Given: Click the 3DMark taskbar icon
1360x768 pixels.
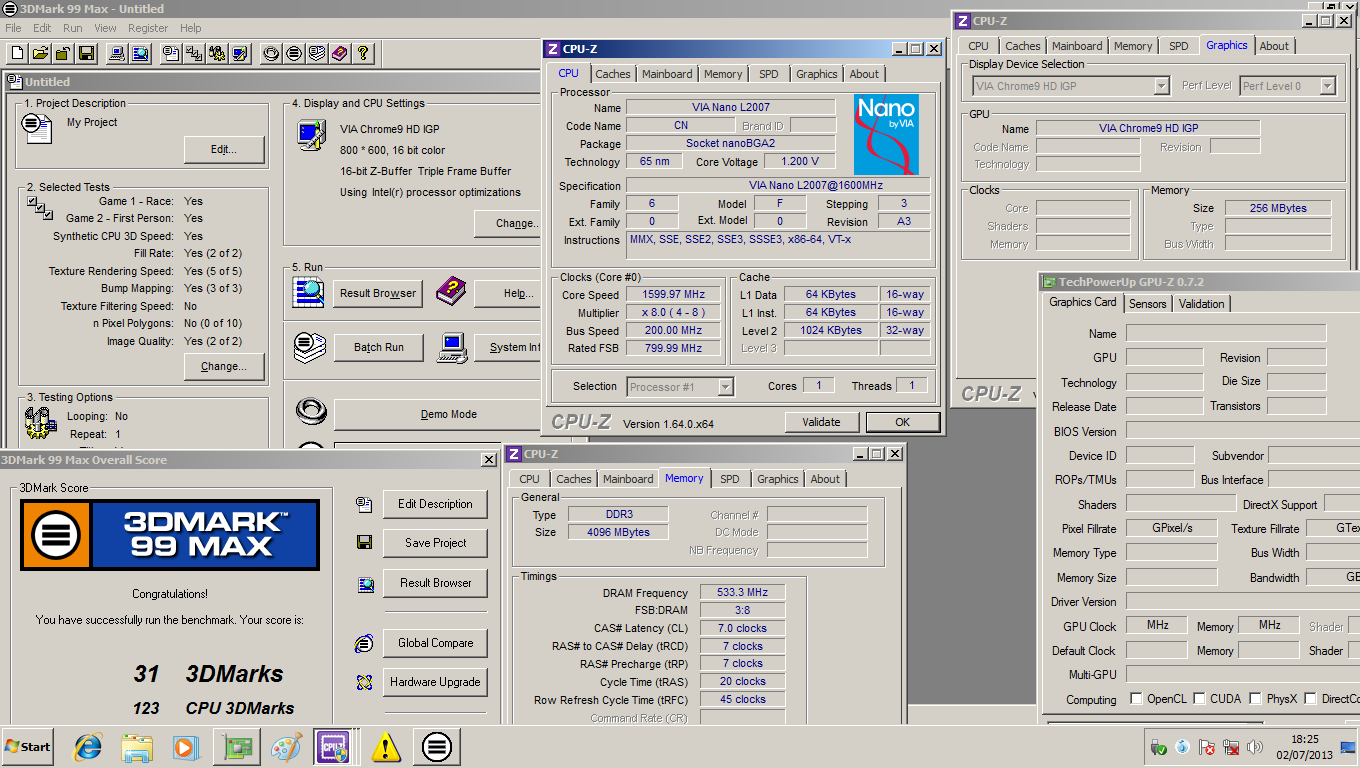Looking at the screenshot, I should coord(436,747).
